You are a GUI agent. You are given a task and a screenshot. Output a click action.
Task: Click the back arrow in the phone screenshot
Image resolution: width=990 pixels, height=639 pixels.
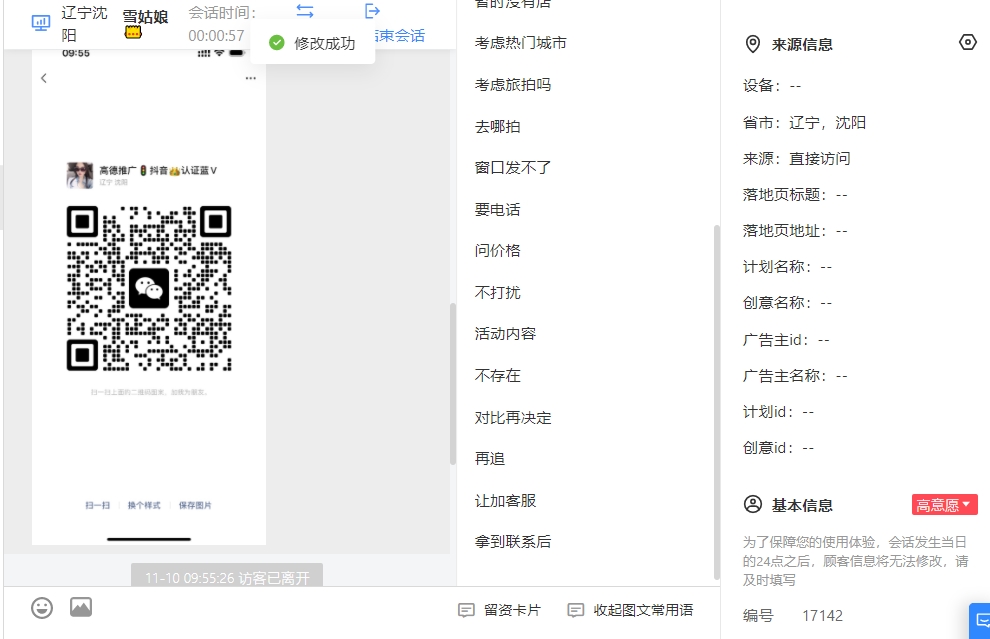(44, 78)
